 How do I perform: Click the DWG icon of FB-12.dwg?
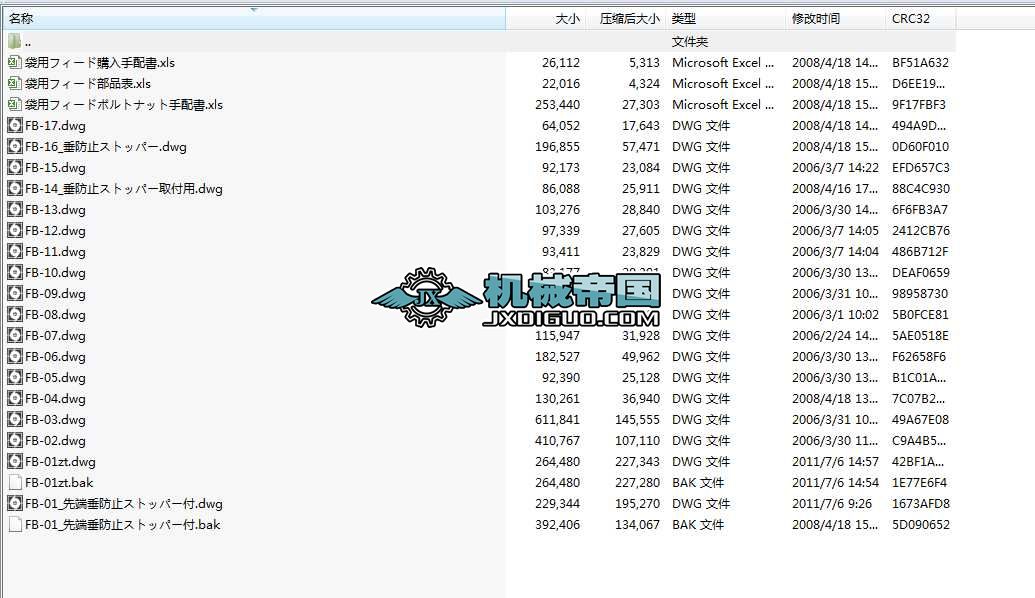point(15,230)
